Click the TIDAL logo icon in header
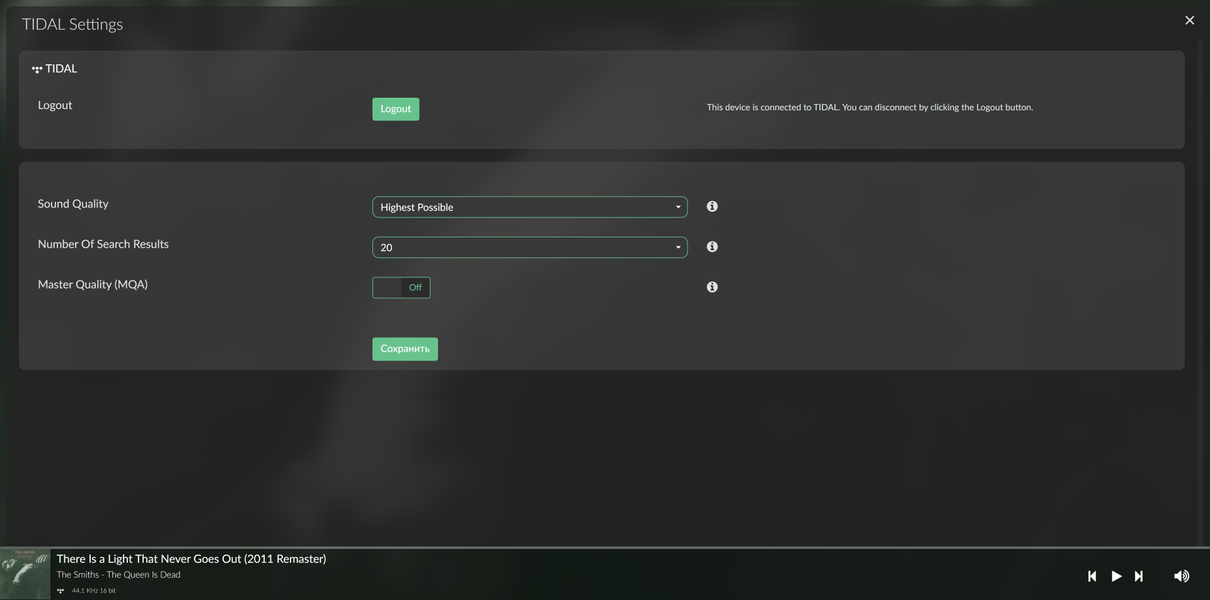Image resolution: width=1210 pixels, height=600 pixels. coord(37,69)
